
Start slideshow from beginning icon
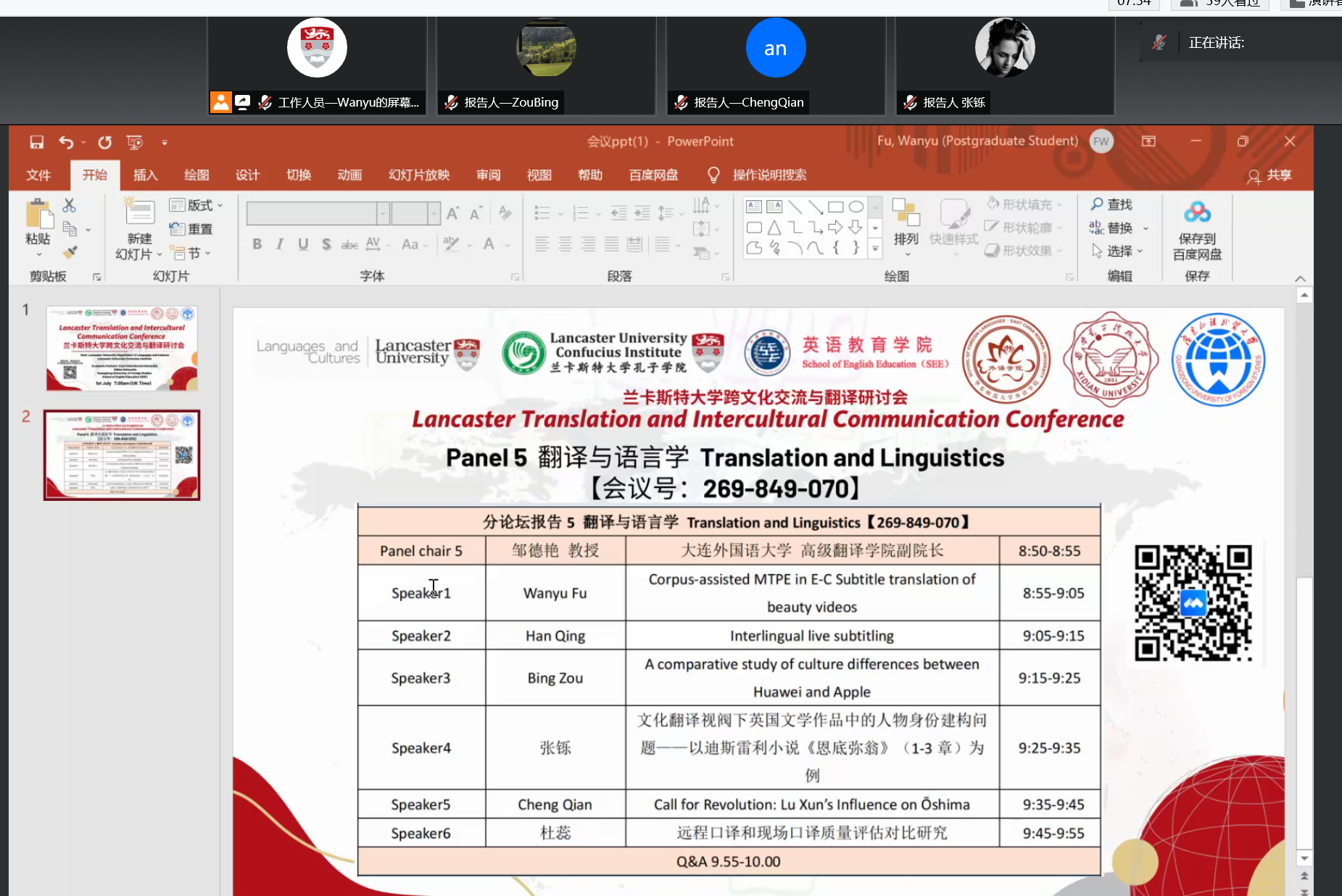coord(134,142)
